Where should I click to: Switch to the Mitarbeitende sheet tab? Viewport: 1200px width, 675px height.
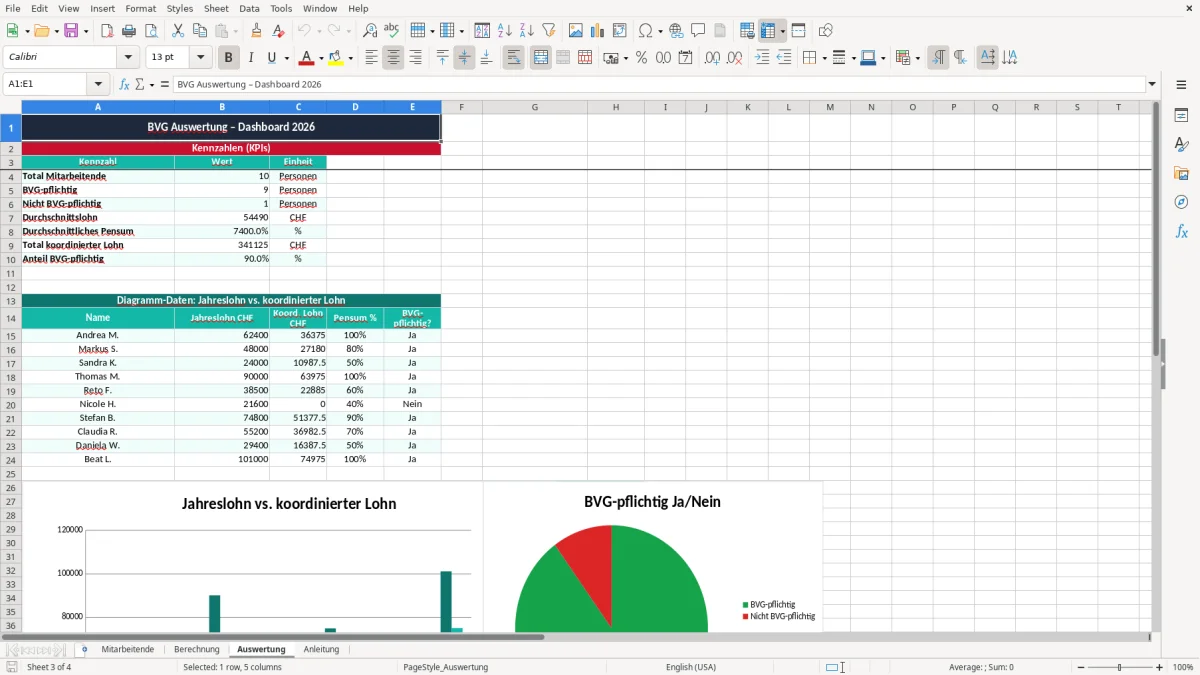[127, 649]
